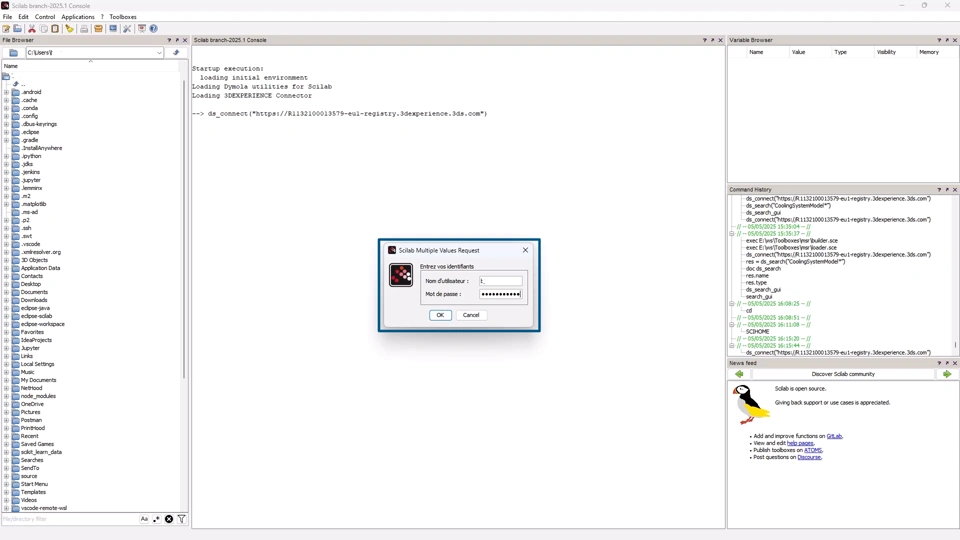Collapse the 05/05/2025 16:08:25 history session
Screen dimensions: 960x540
[732, 304]
